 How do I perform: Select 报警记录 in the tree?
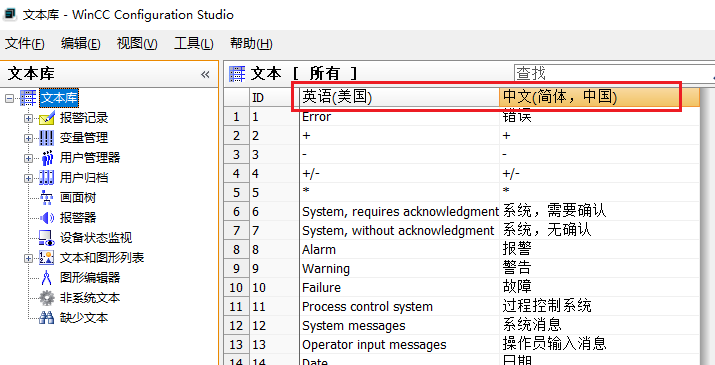point(84,118)
